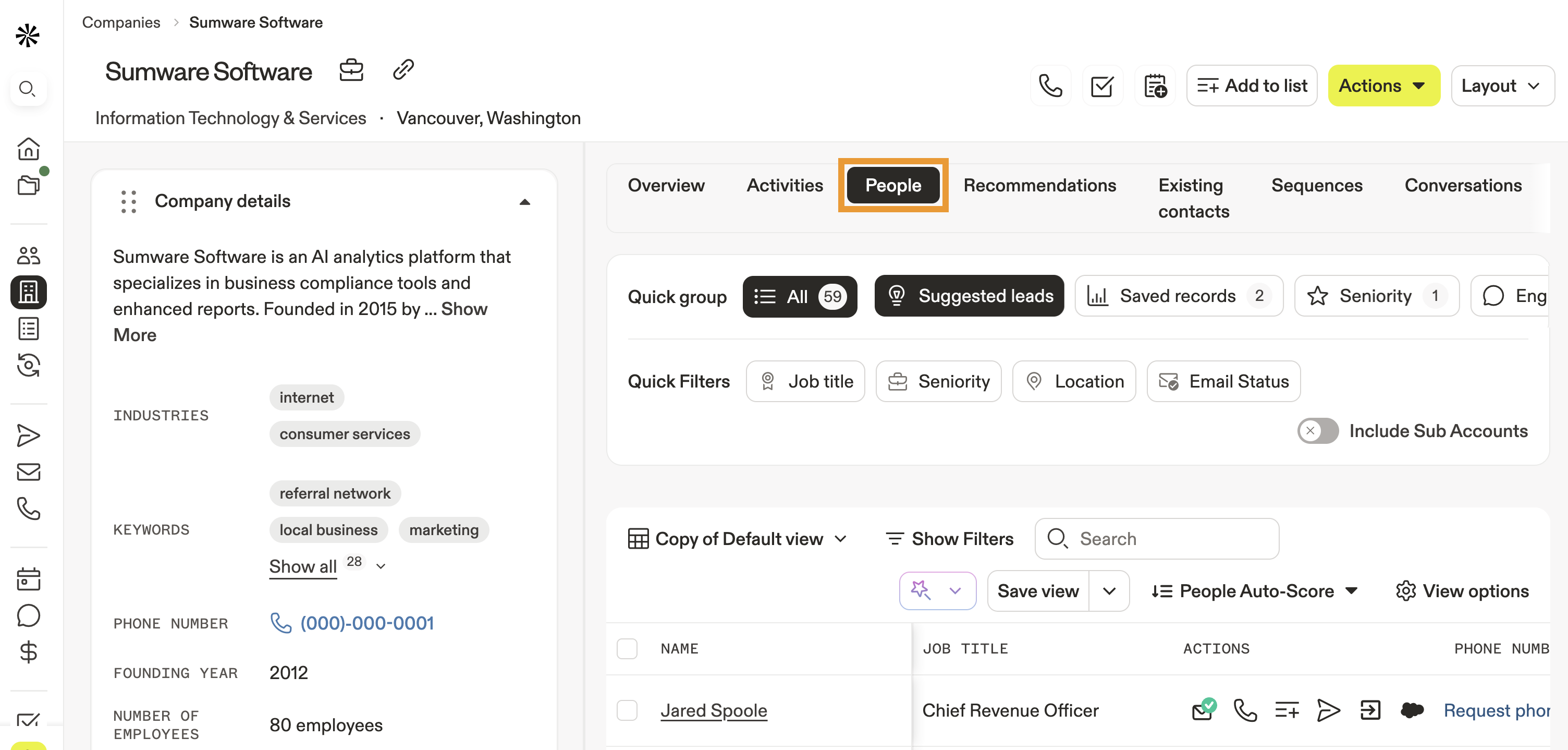
Task: Click send email icon in Jared Spoole row
Action: tap(1202, 710)
